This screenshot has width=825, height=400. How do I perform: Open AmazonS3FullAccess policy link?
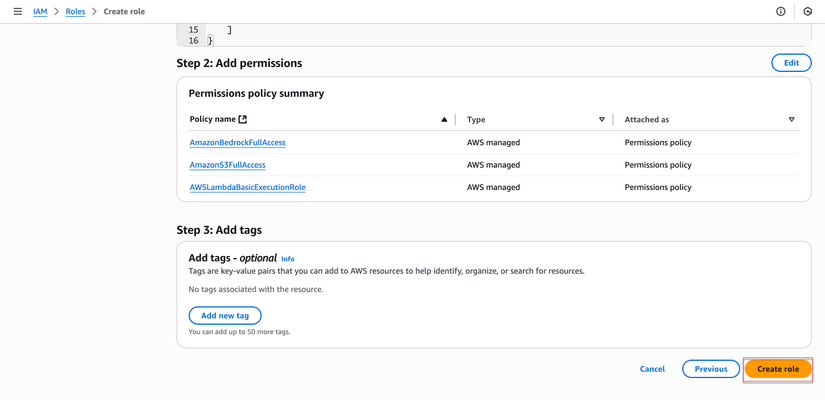[x=227, y=165]
